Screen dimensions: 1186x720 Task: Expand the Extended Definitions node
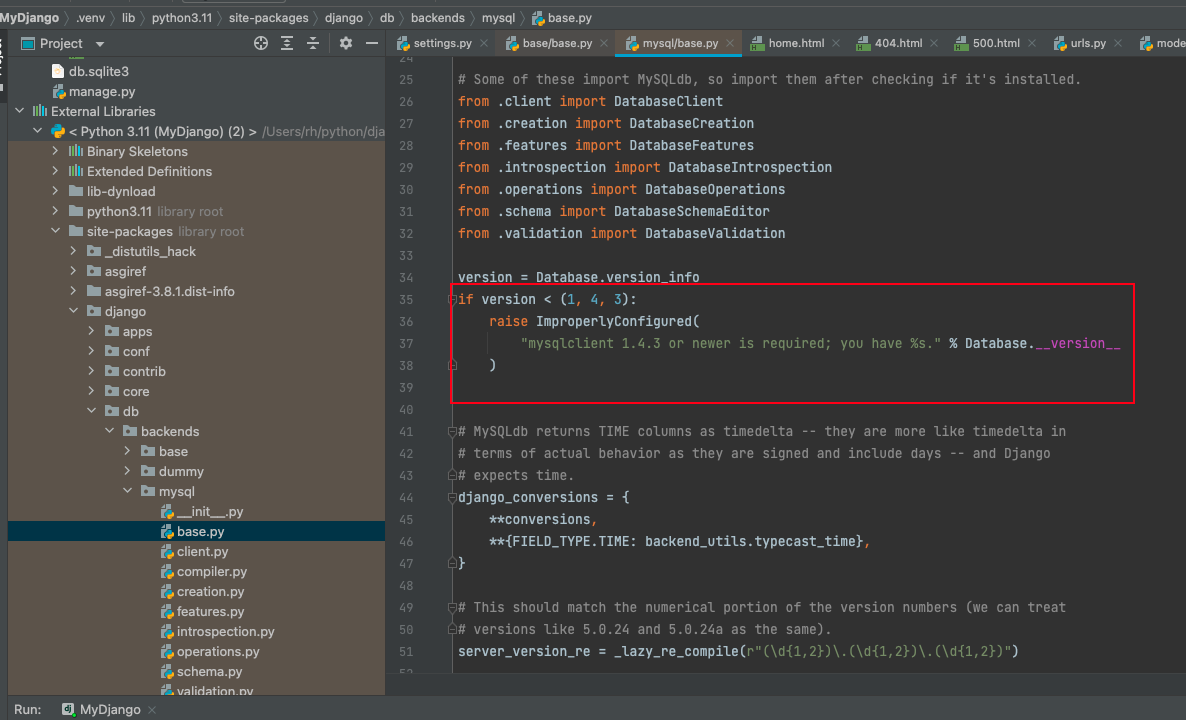(55, 171)
